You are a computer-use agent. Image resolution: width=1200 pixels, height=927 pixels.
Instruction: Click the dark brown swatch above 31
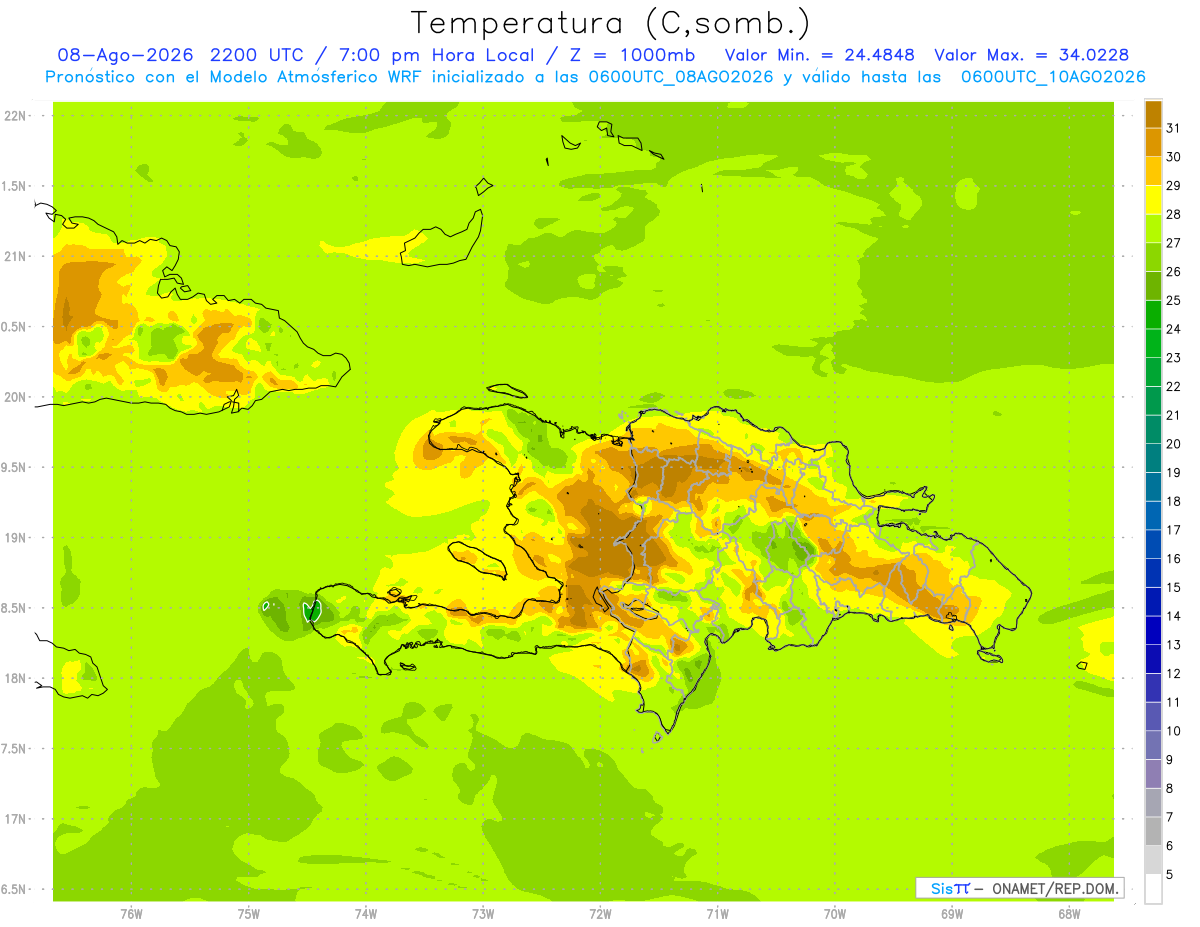(x=1153, y=114)
